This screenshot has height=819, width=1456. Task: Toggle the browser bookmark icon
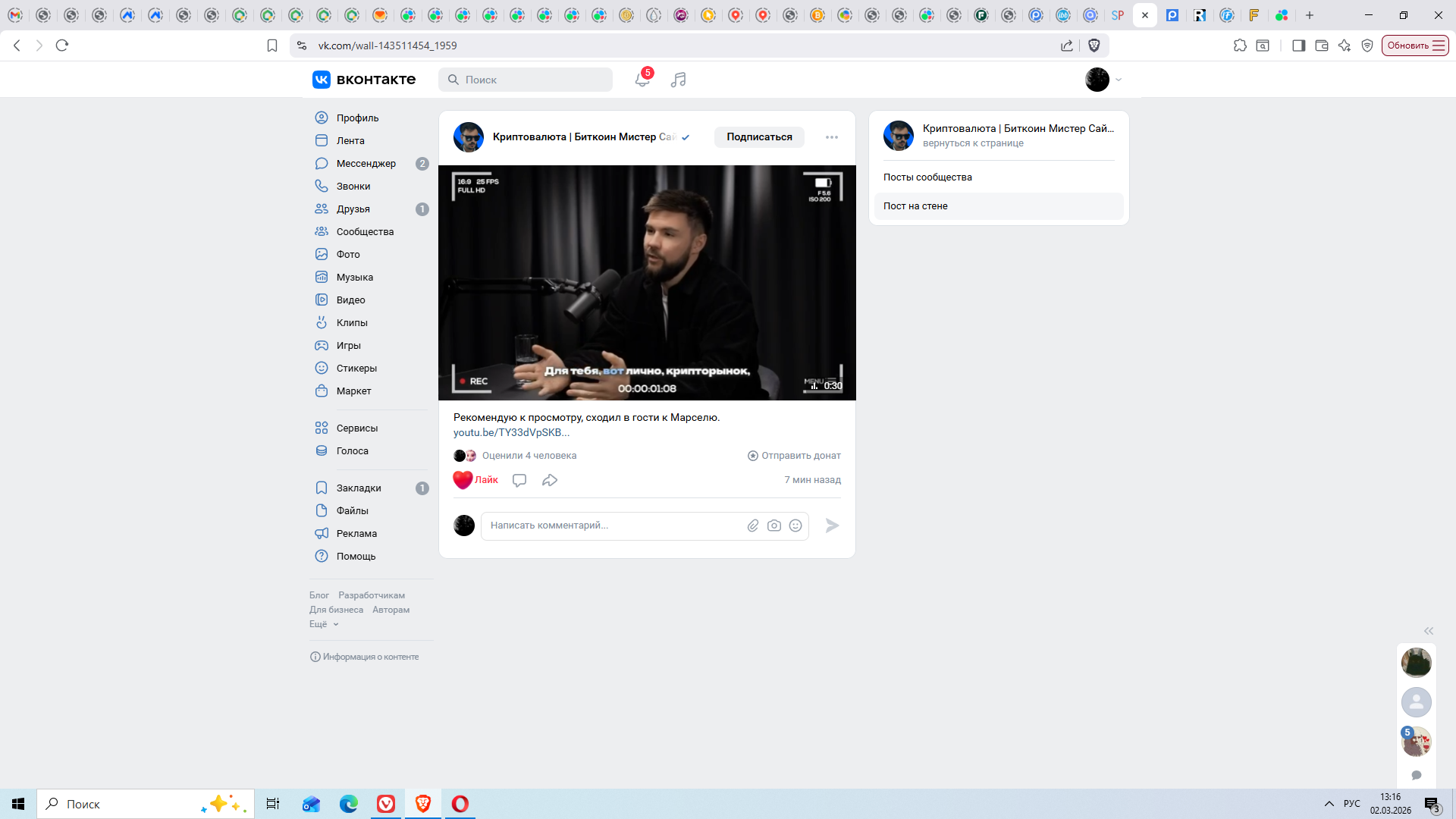[272, 45]
